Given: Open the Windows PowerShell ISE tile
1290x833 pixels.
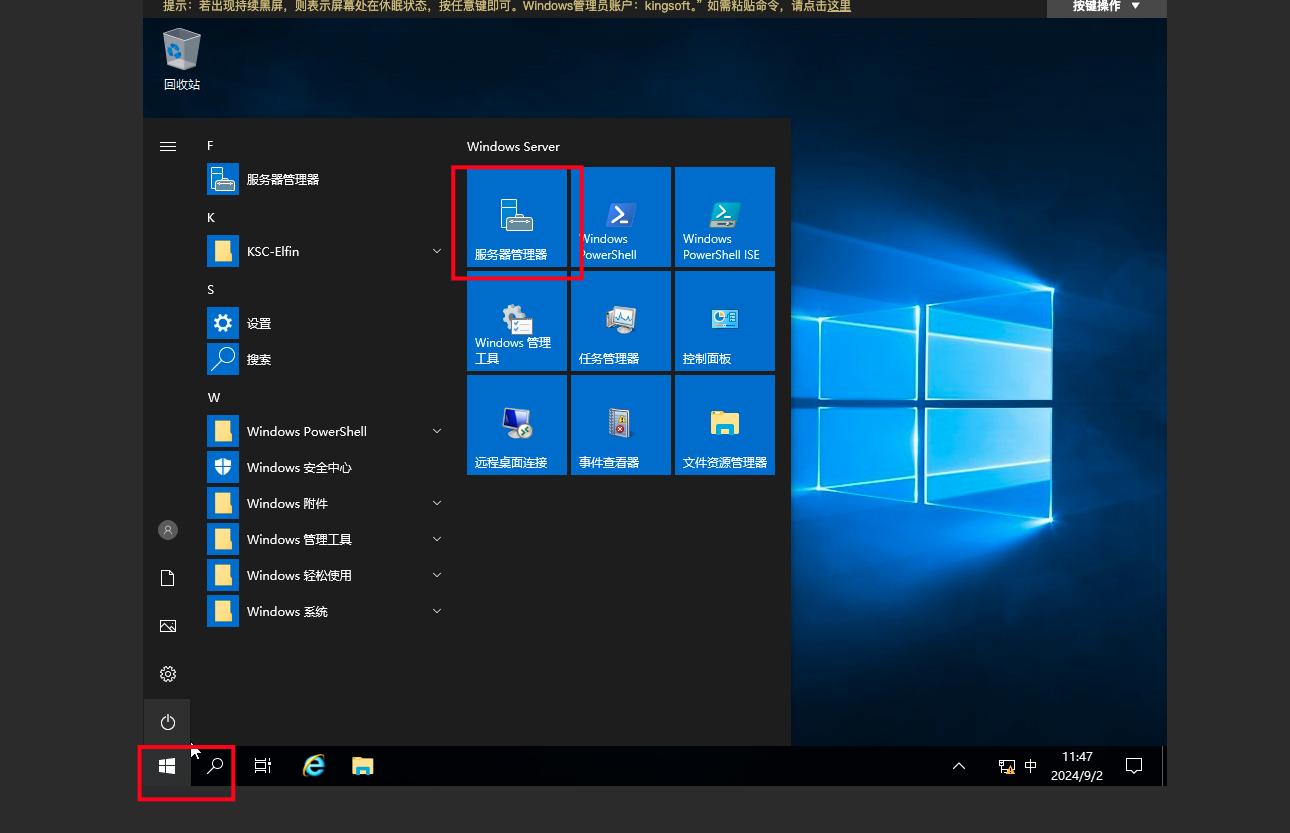Looking at the screenshot, I should 725,217.
